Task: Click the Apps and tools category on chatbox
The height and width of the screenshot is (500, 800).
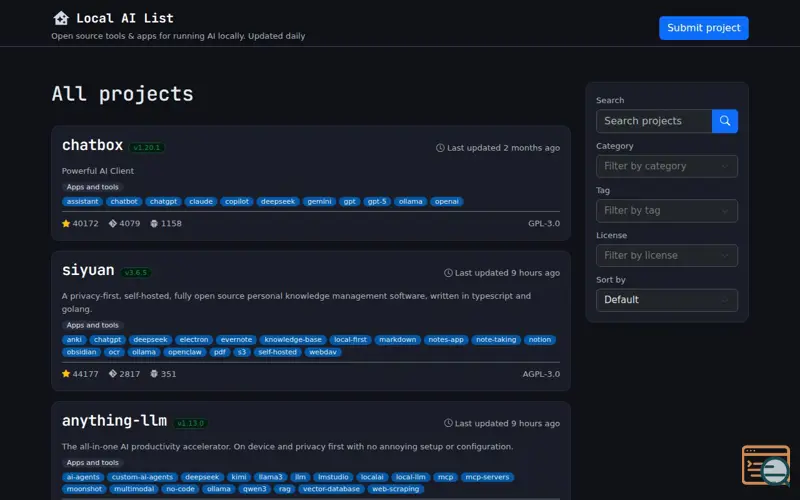Action: [92, 187]
